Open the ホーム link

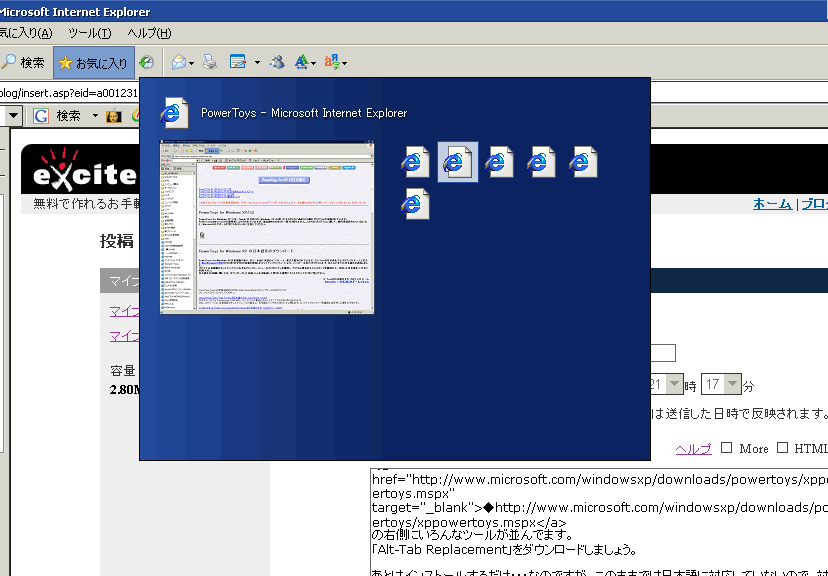point(772,204)
